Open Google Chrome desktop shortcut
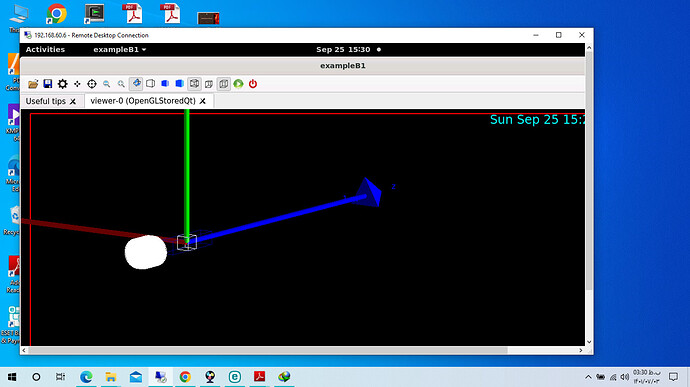The height and width of the screenshot is (387, 690). coord(56,13)
